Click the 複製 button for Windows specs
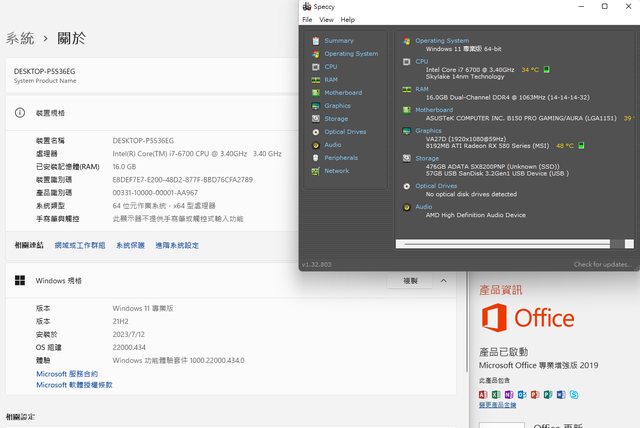Screen dimensions: 640x428 (410, 281)
